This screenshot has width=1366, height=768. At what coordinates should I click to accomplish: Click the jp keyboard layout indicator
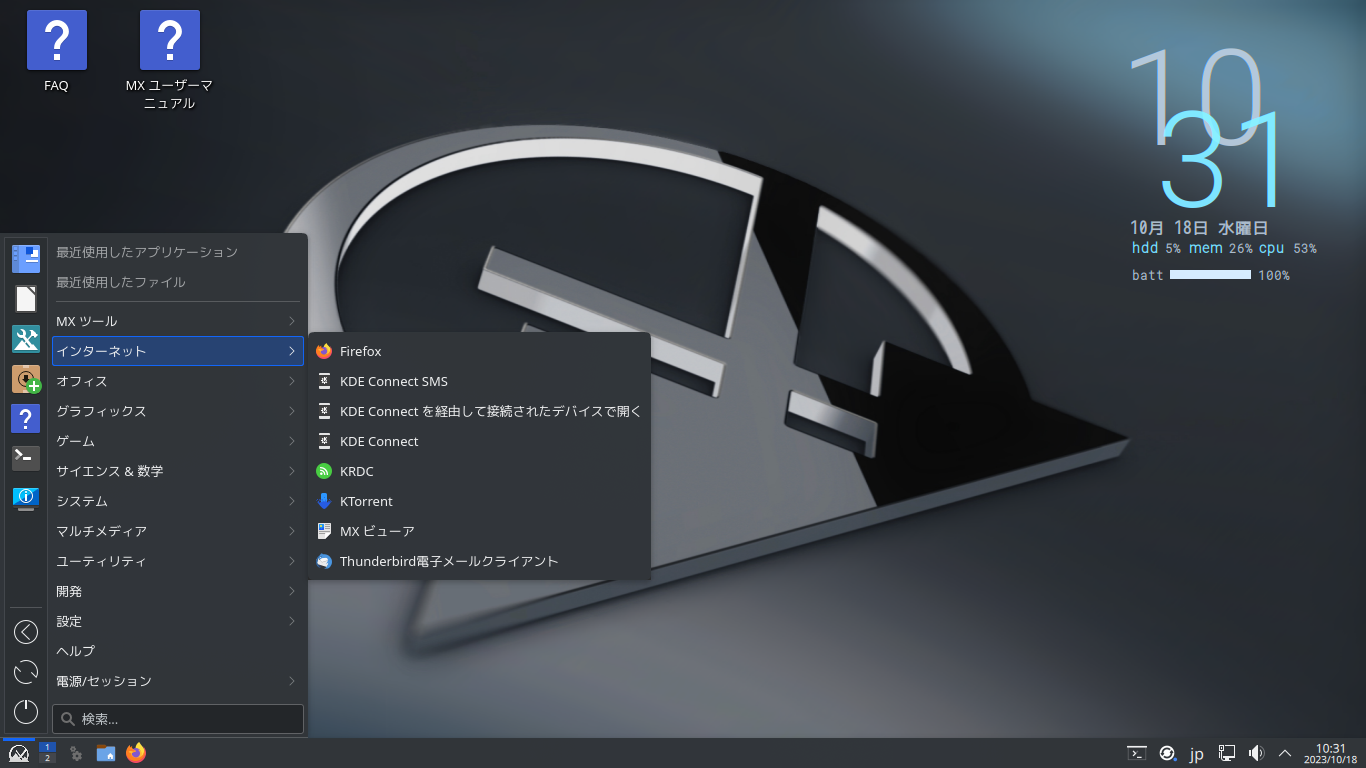(1197, 753)
